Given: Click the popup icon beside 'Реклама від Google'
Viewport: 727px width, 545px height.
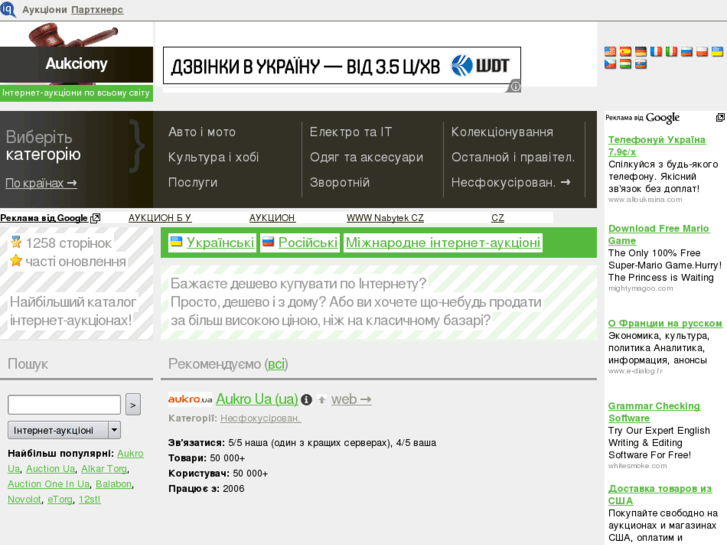Looking at the screenshot, I should 95,218.
